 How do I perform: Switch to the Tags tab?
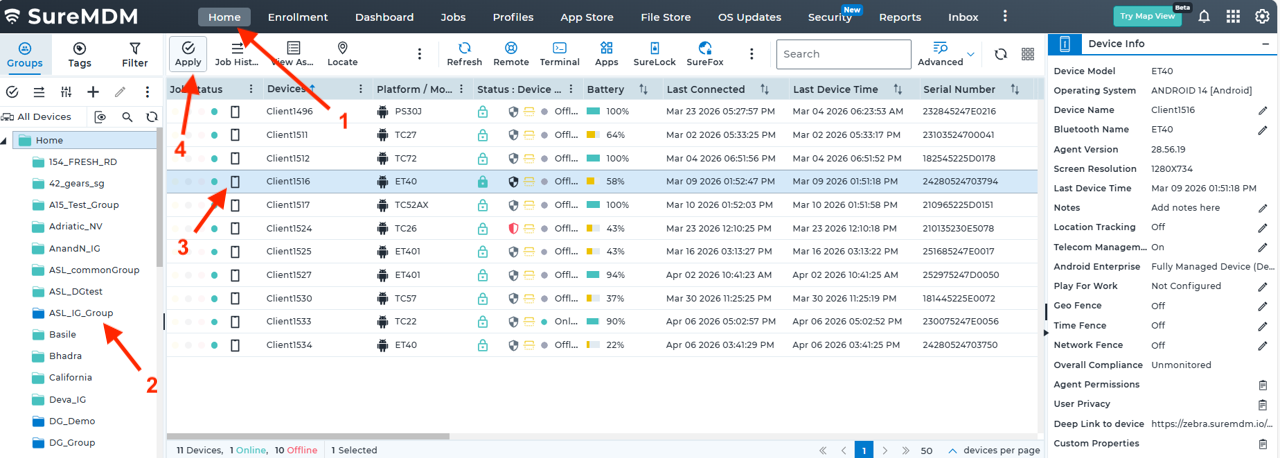79,55
